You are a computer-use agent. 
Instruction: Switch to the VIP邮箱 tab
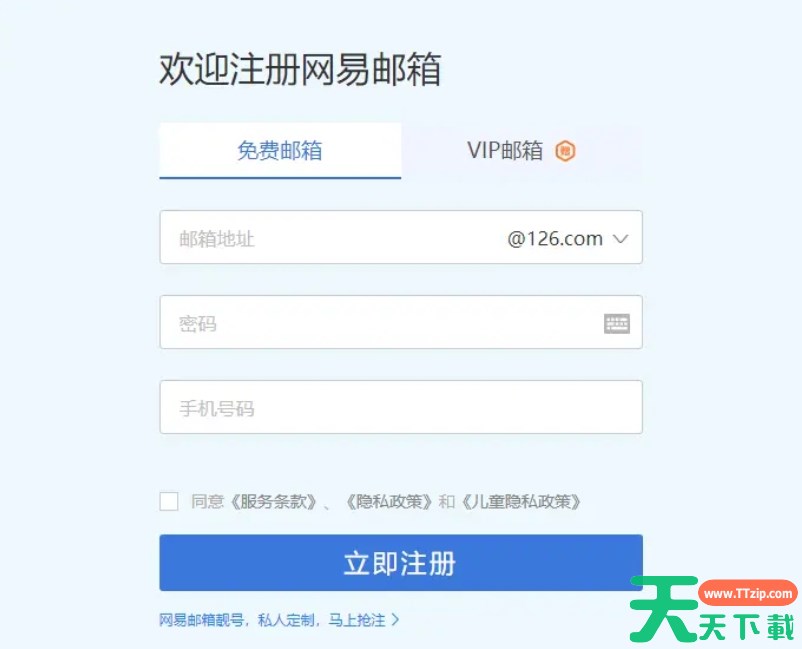(522, 151)
